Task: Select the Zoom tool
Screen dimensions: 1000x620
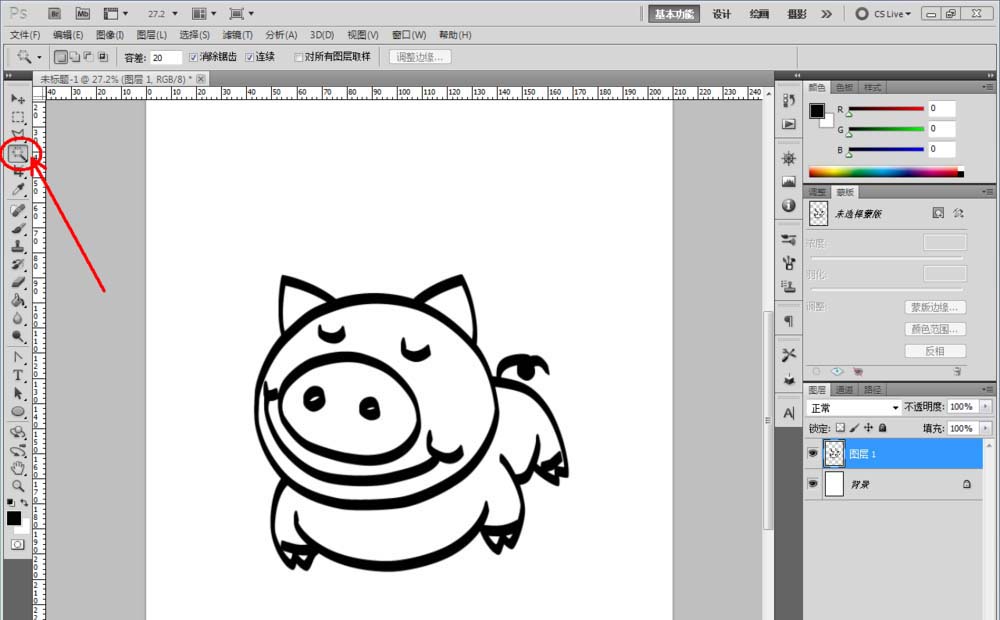Action: point(18,486)
